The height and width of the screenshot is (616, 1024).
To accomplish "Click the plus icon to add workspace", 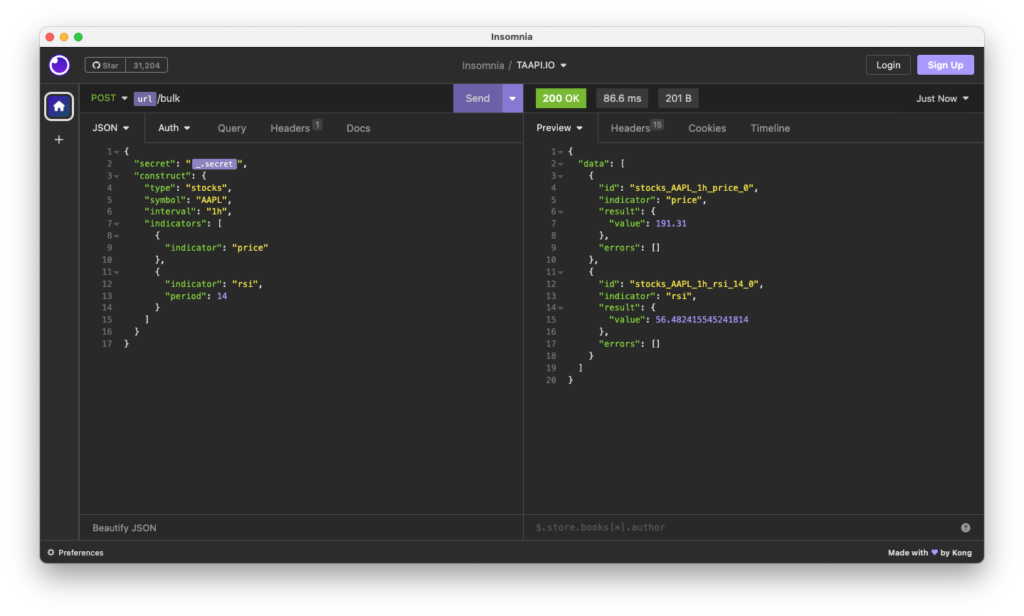I will tap(59, 140).
